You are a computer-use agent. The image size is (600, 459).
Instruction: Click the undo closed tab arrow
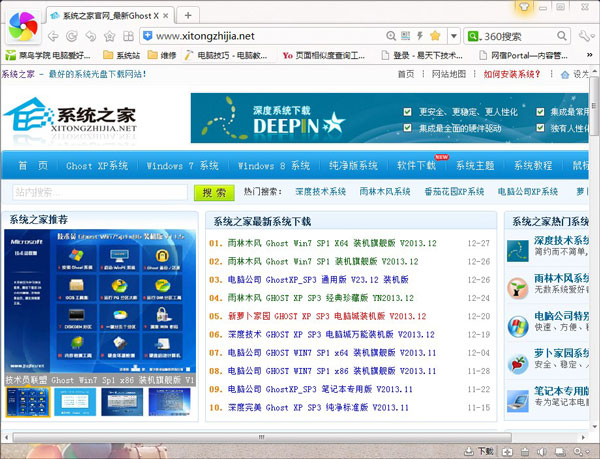point(91,36)
